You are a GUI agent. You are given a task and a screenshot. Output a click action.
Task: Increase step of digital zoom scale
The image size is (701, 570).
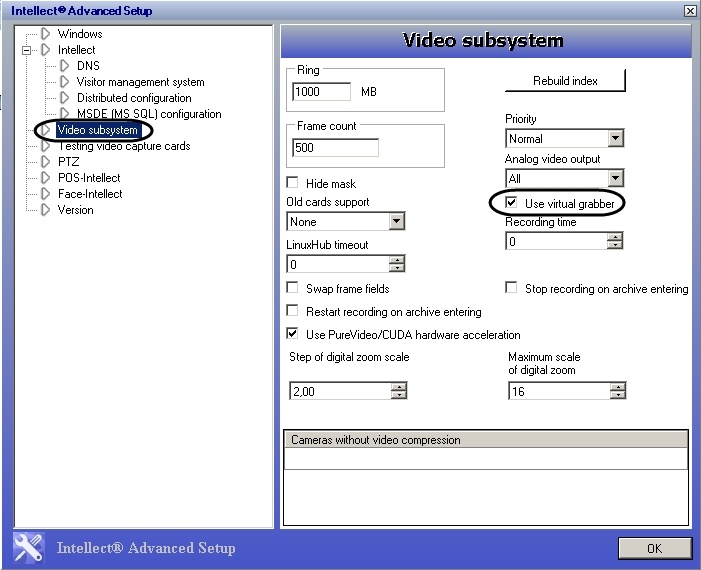[x=399, y=387]
